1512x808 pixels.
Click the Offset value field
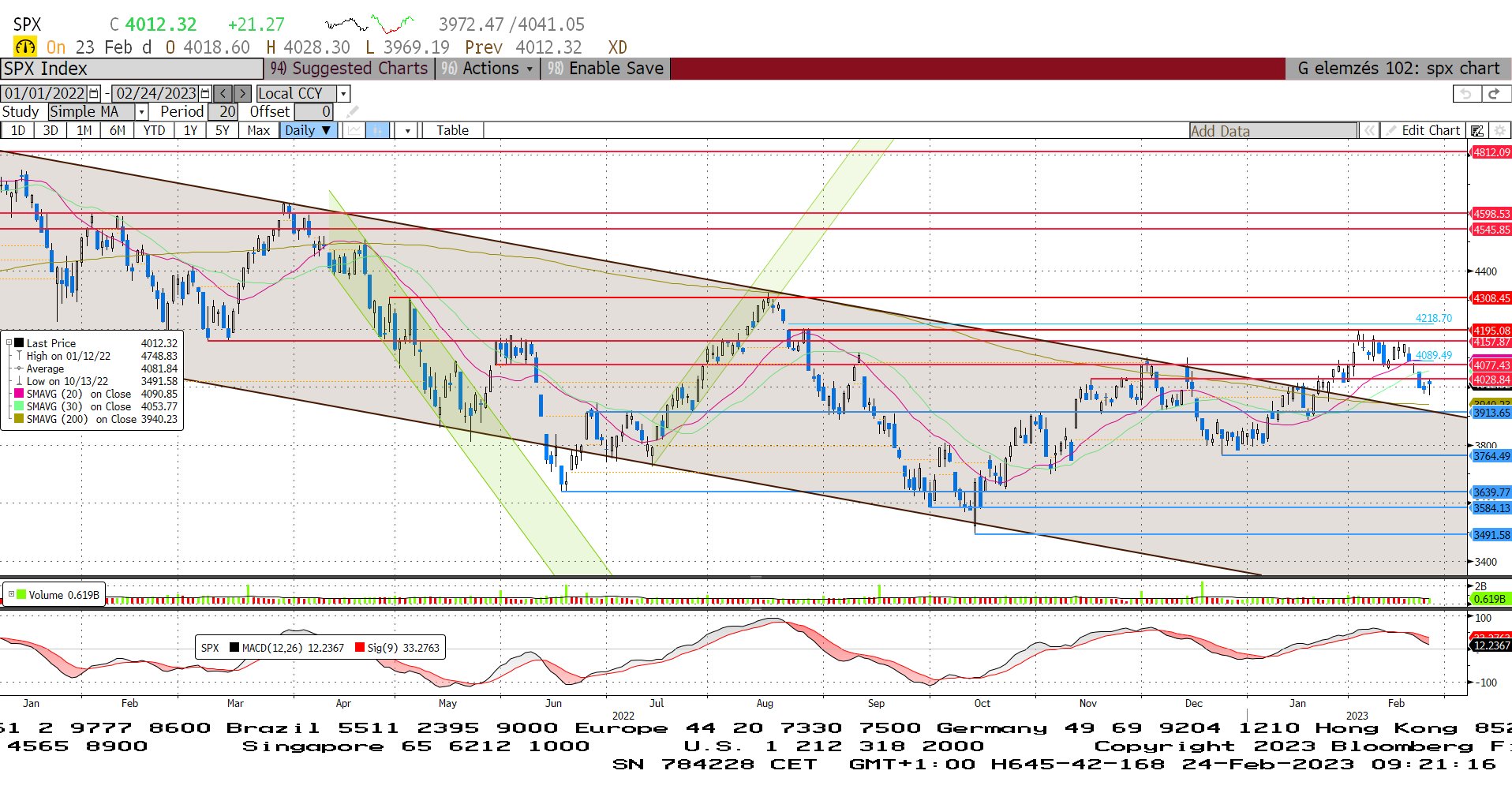click(x=314, y=112)
